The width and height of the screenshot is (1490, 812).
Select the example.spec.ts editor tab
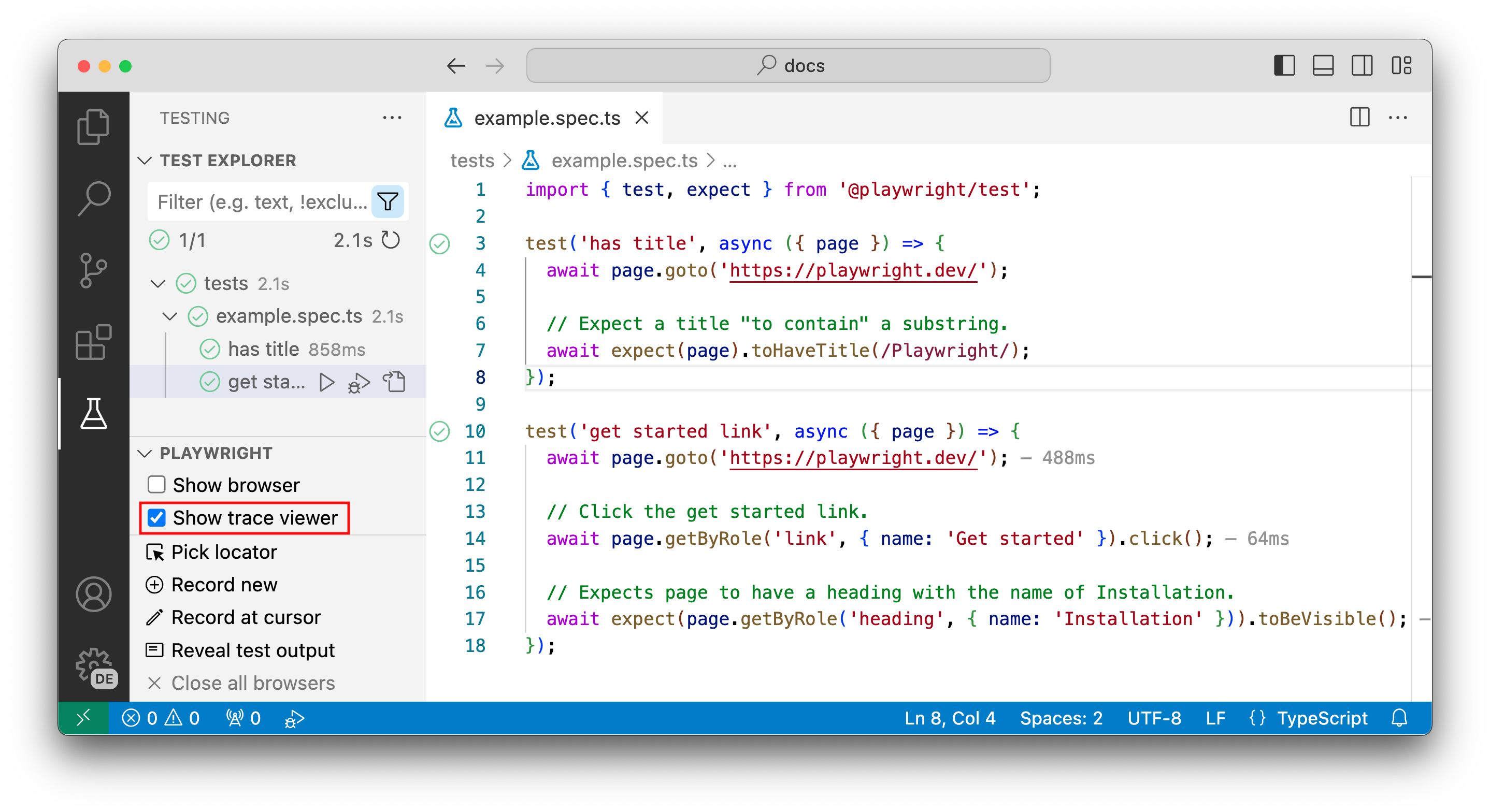click(x=546, y=118)
